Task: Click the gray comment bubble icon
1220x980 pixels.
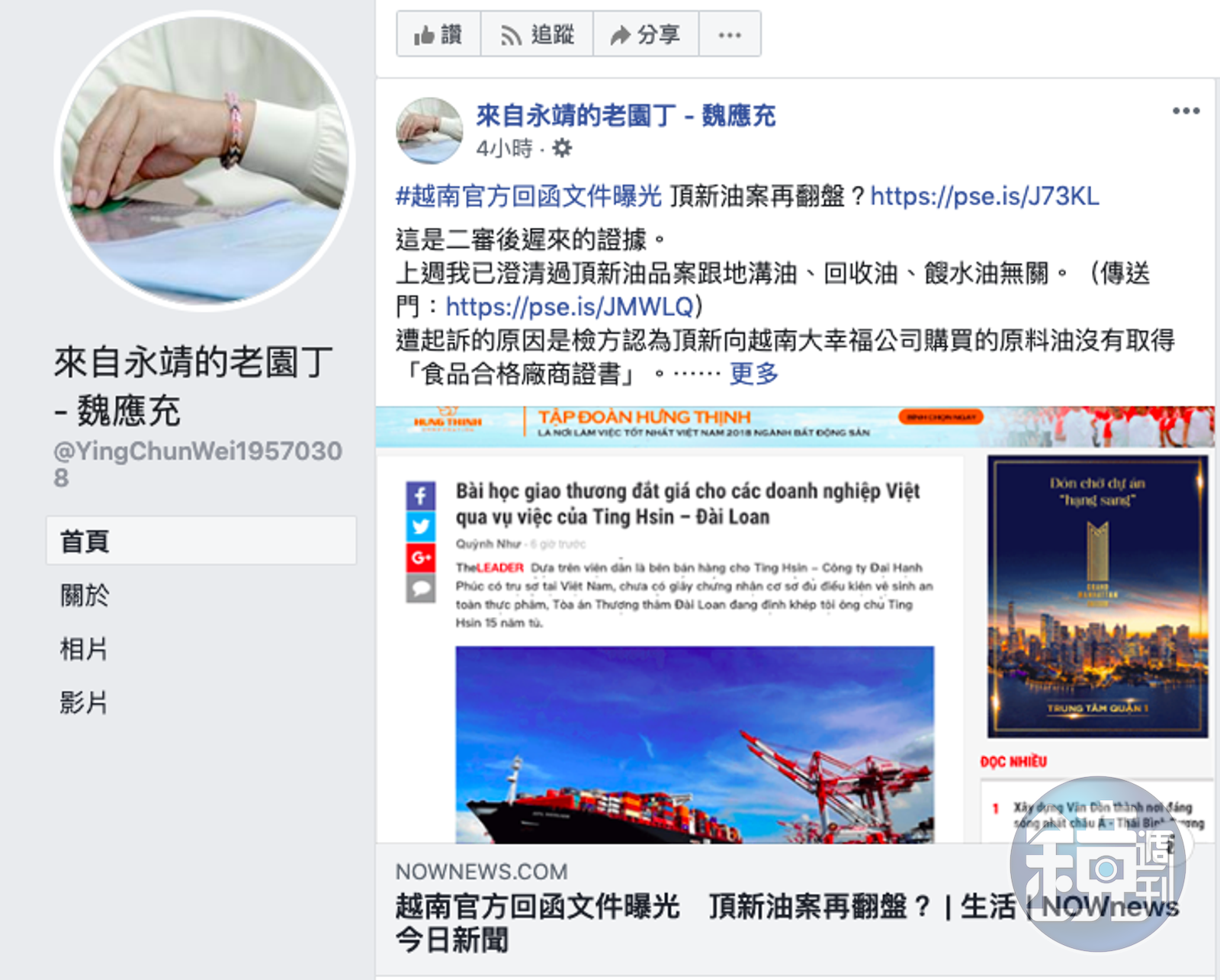Action: 421,589
